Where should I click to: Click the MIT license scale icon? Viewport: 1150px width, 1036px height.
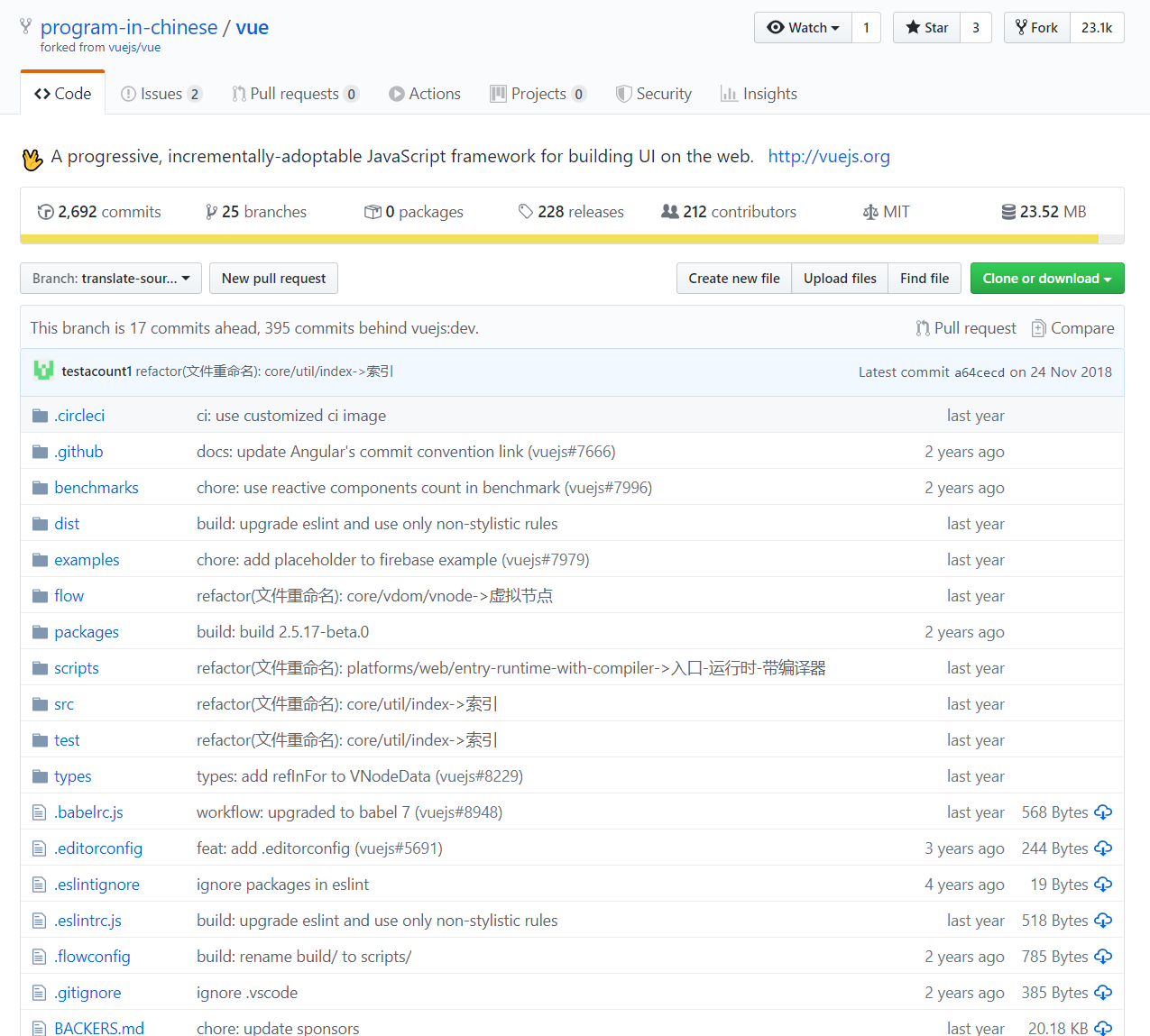point(870,212)
